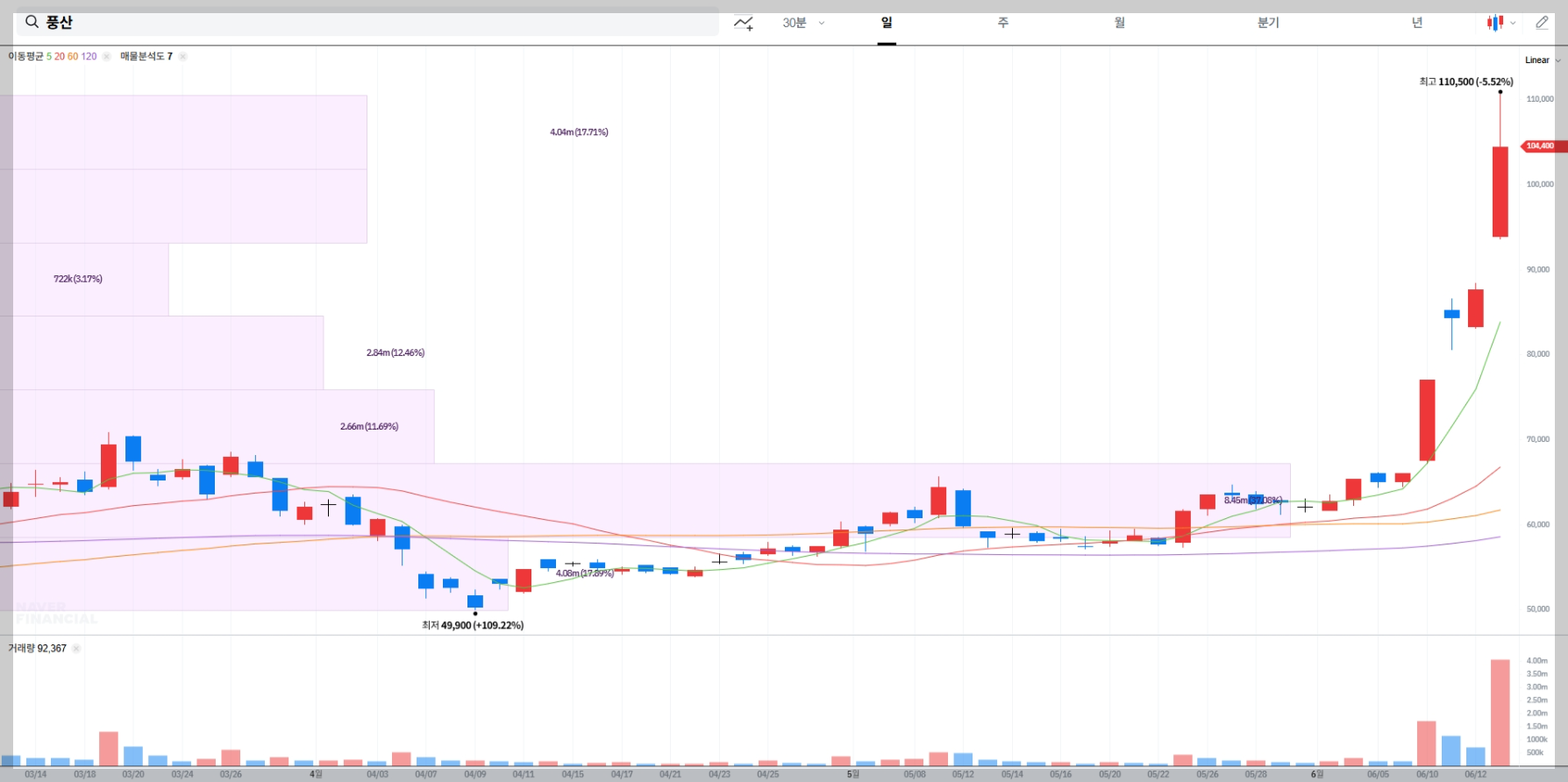1568x782 pixels.
Task: Switch to the 월 monthly tab
Action: tap(1120, 23)
